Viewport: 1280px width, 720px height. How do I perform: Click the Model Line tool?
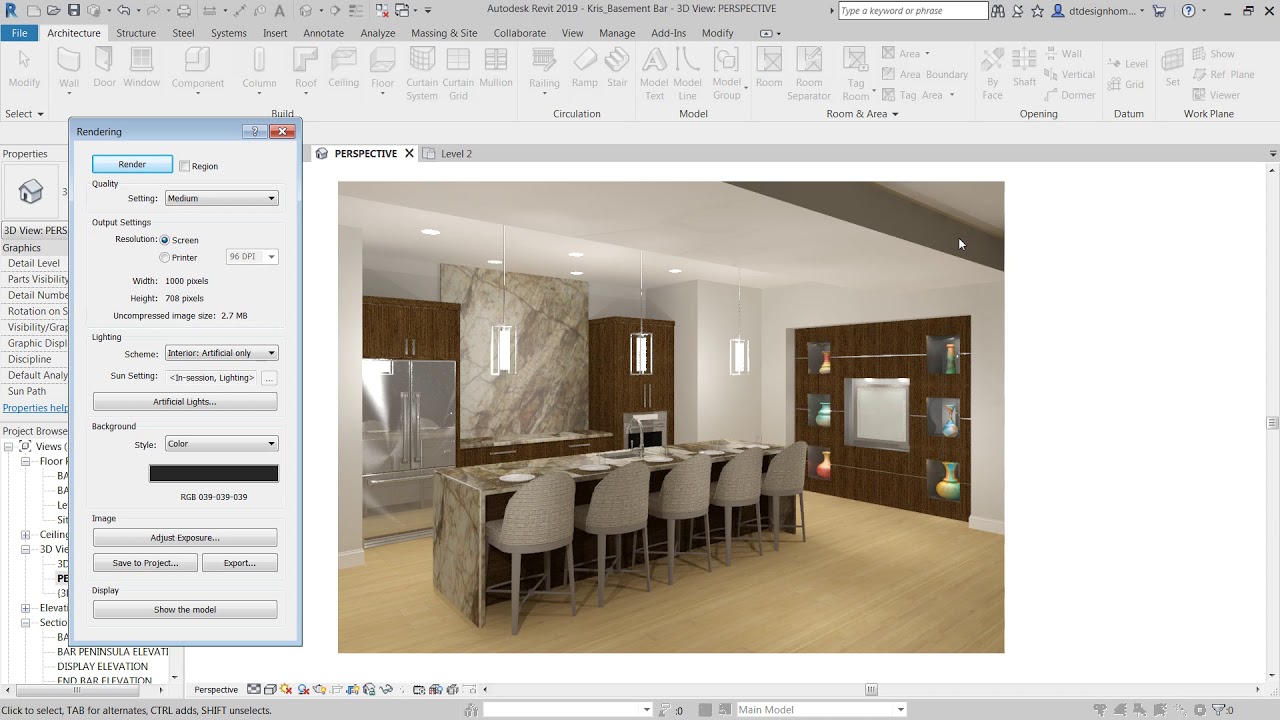click(x=687, y=74)
